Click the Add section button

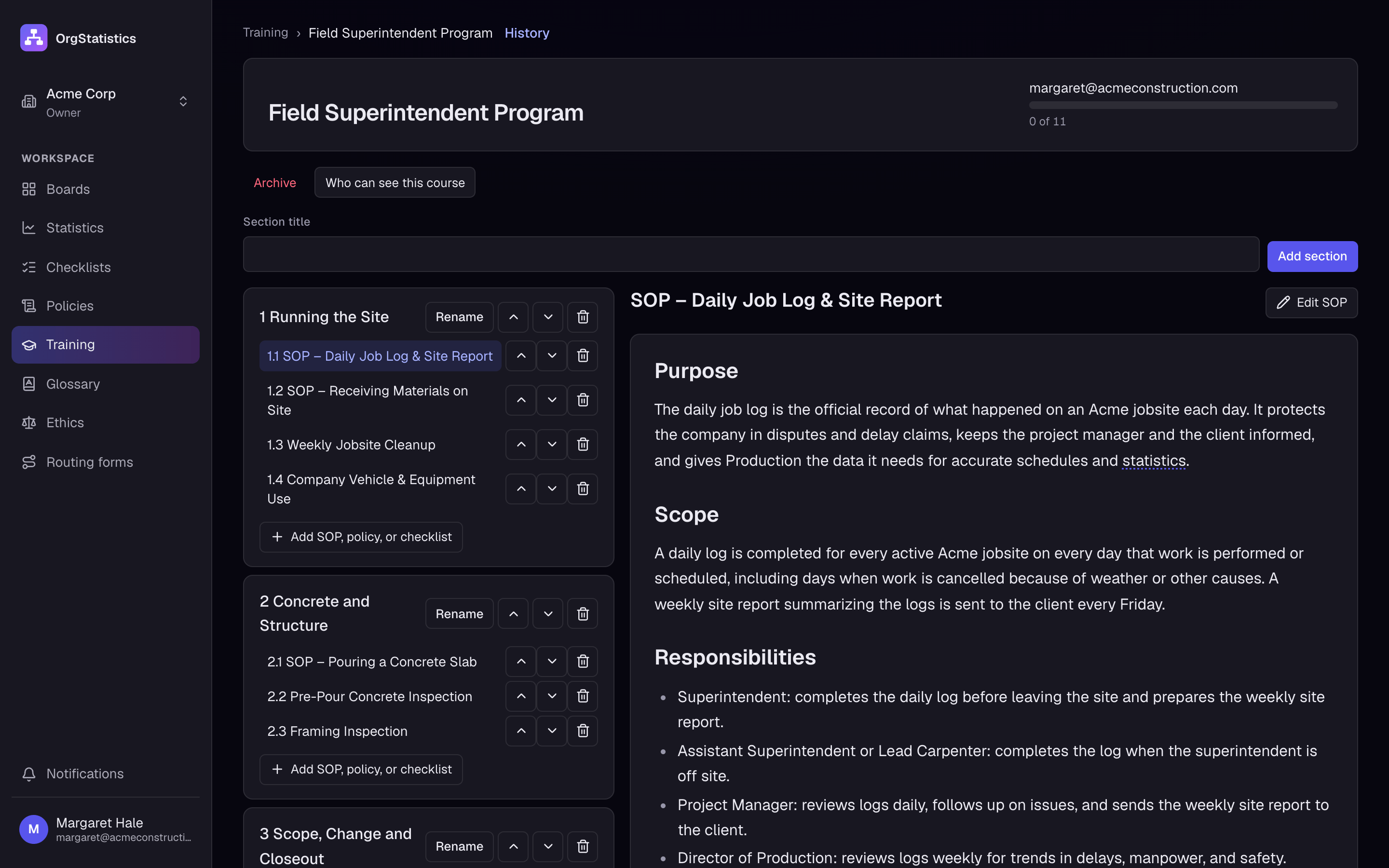coord(1312,256)
